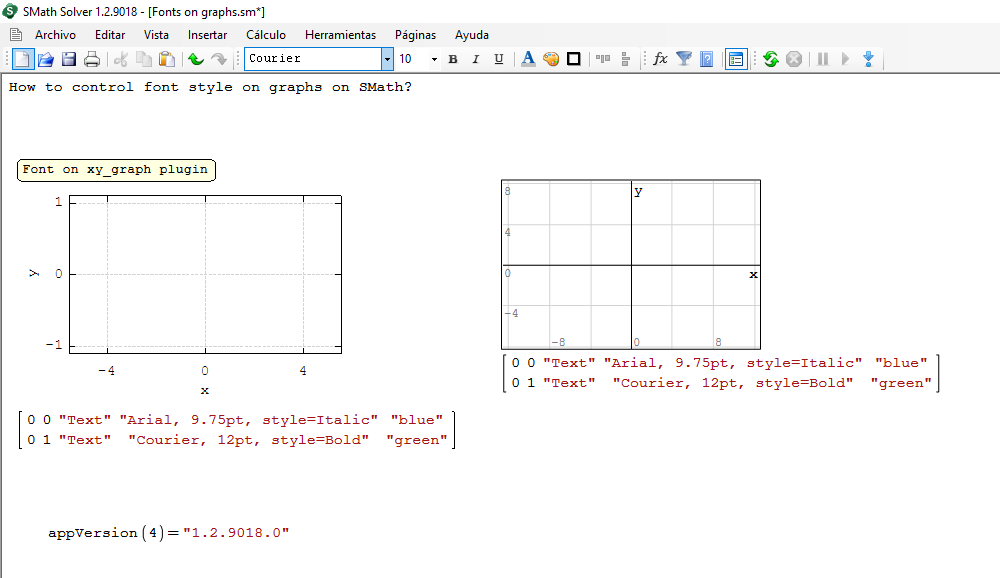Toggle underline formatting
This screenshot has height=578, width=1000.
[x=499, y=59]
